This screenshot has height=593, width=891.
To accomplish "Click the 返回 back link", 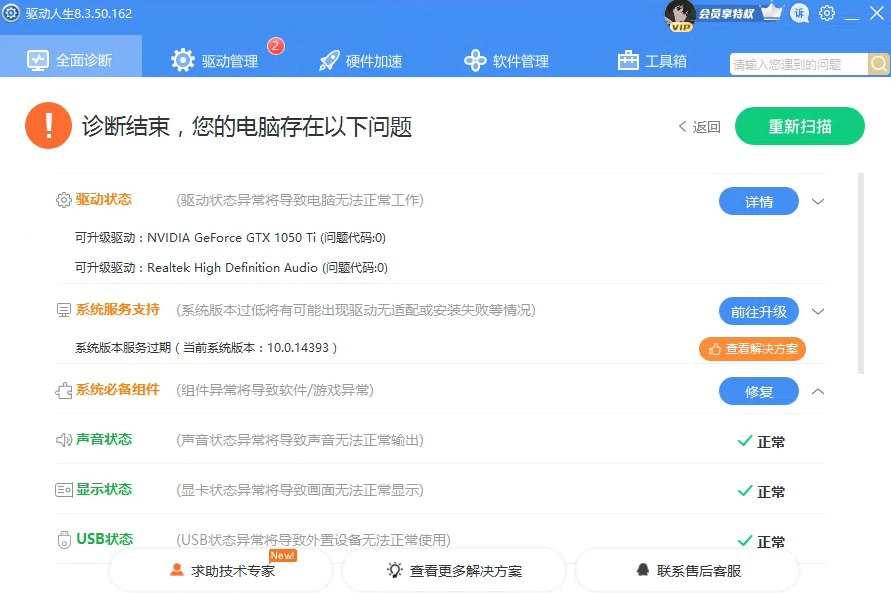I will [700, 127].
